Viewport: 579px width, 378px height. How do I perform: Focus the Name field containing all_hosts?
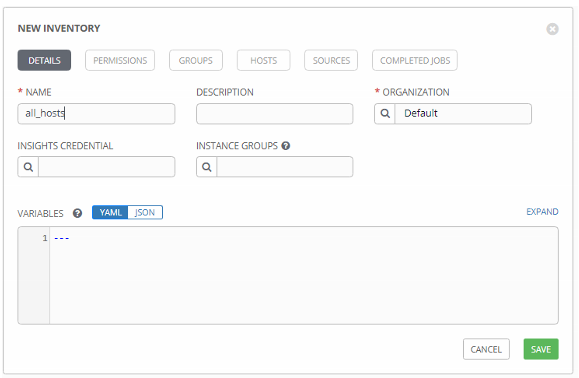[x=96, y=113]
